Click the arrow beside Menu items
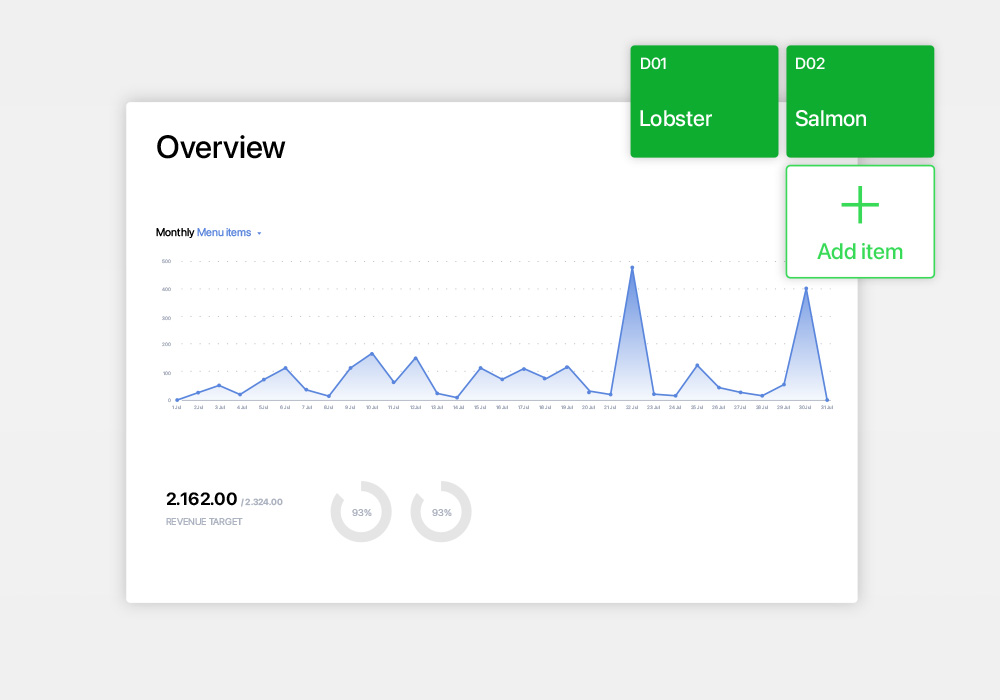Image resolution: width=1000 pixels, height=700 pixels. (x=259, y=233)
